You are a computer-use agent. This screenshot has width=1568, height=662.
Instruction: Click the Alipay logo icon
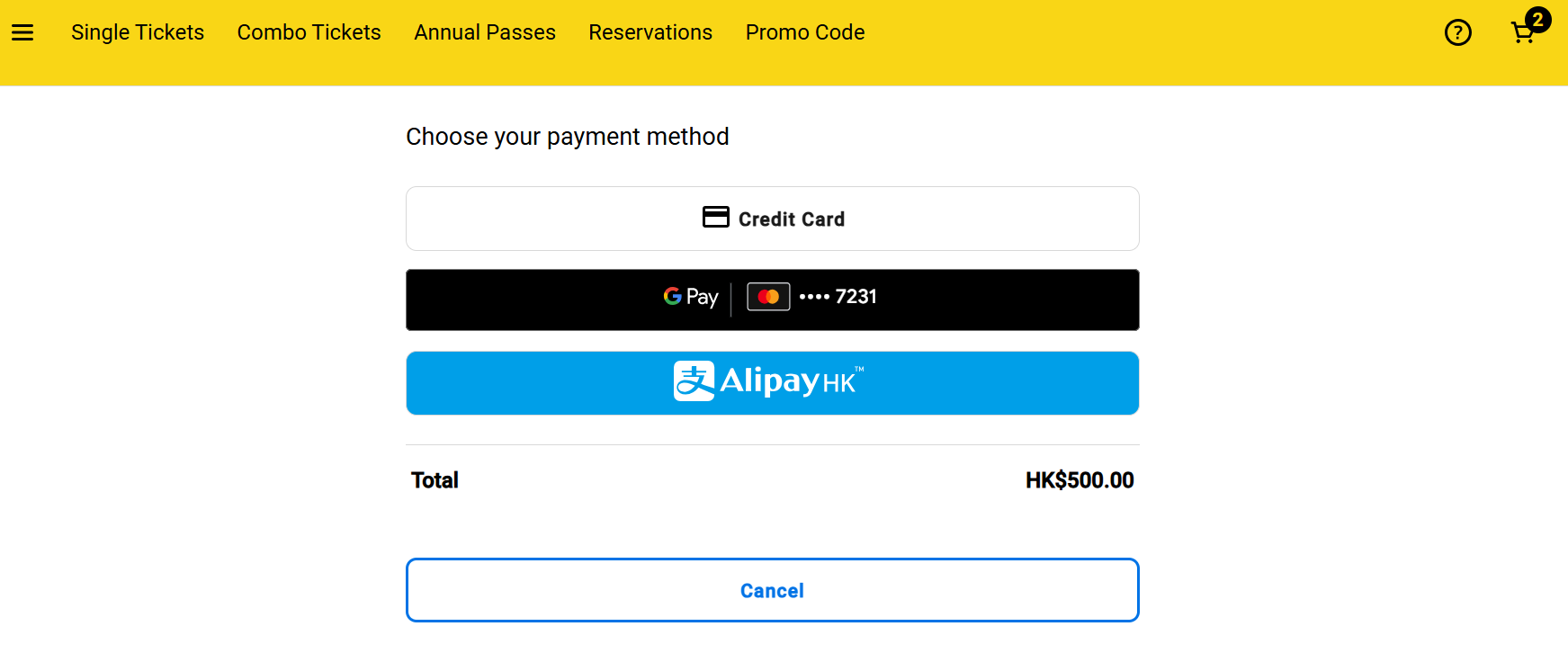[694, 381]
